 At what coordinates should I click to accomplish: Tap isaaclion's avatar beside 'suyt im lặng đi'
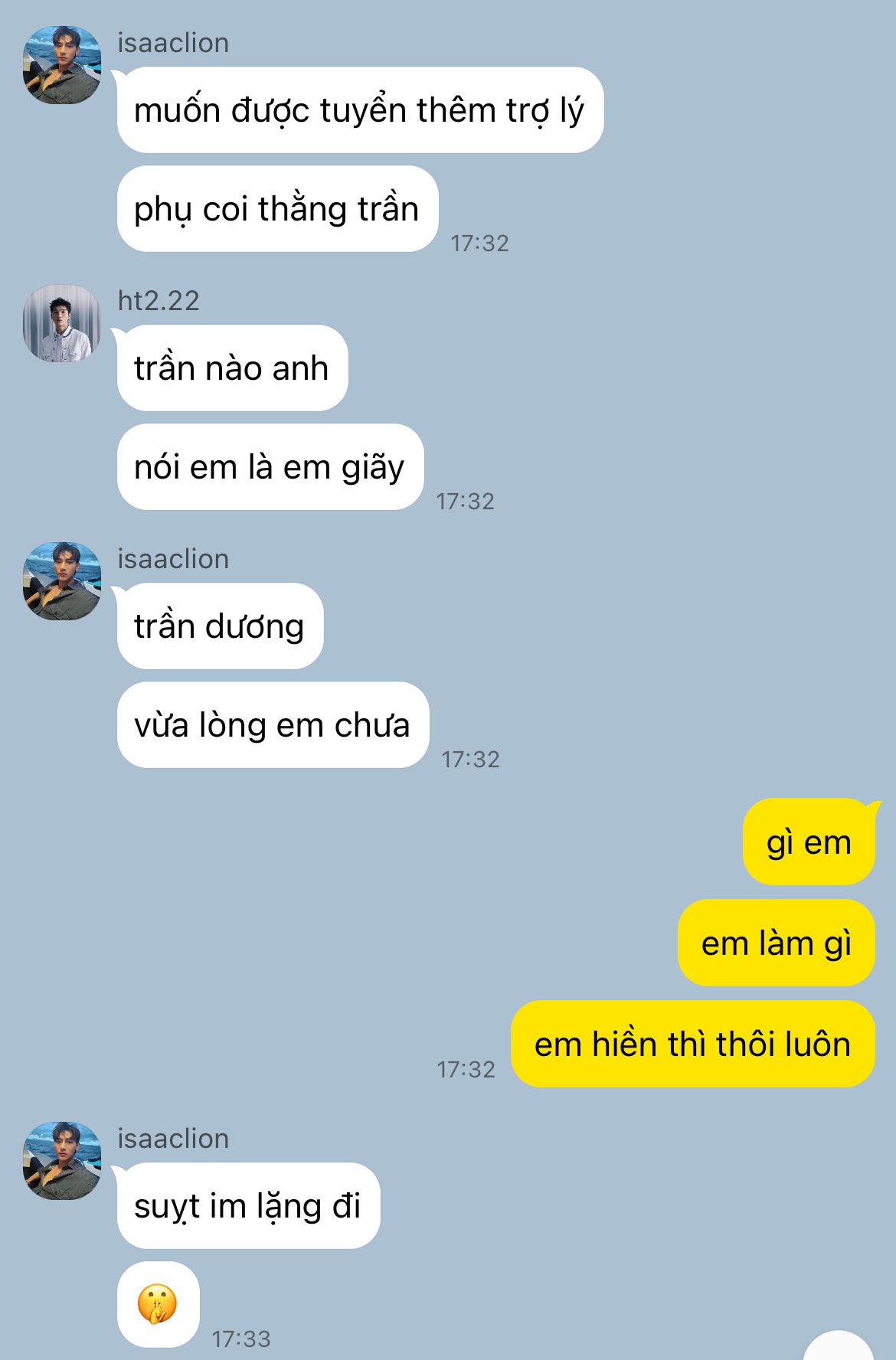(62, 1161)
